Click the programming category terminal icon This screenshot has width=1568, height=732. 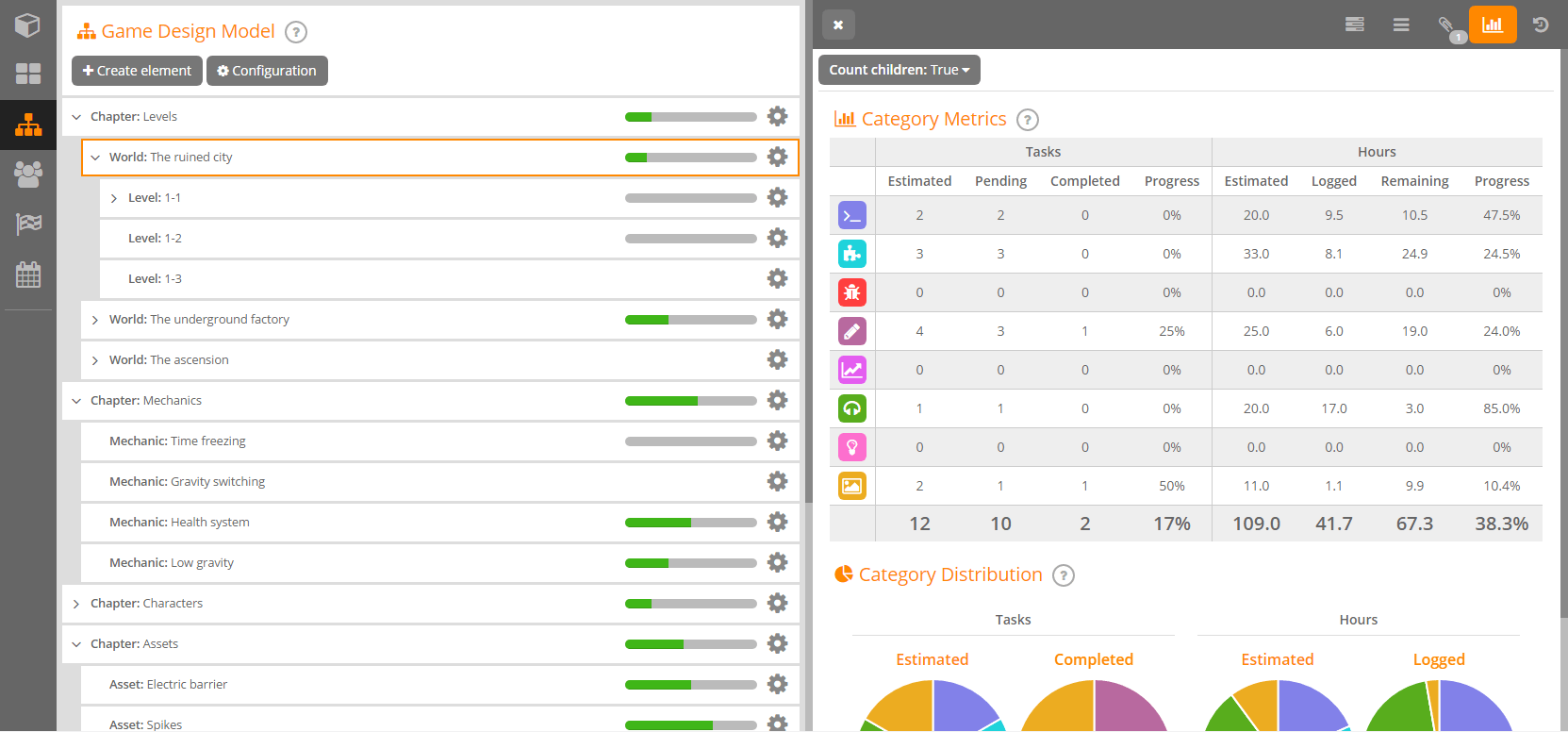coord(852,216)
